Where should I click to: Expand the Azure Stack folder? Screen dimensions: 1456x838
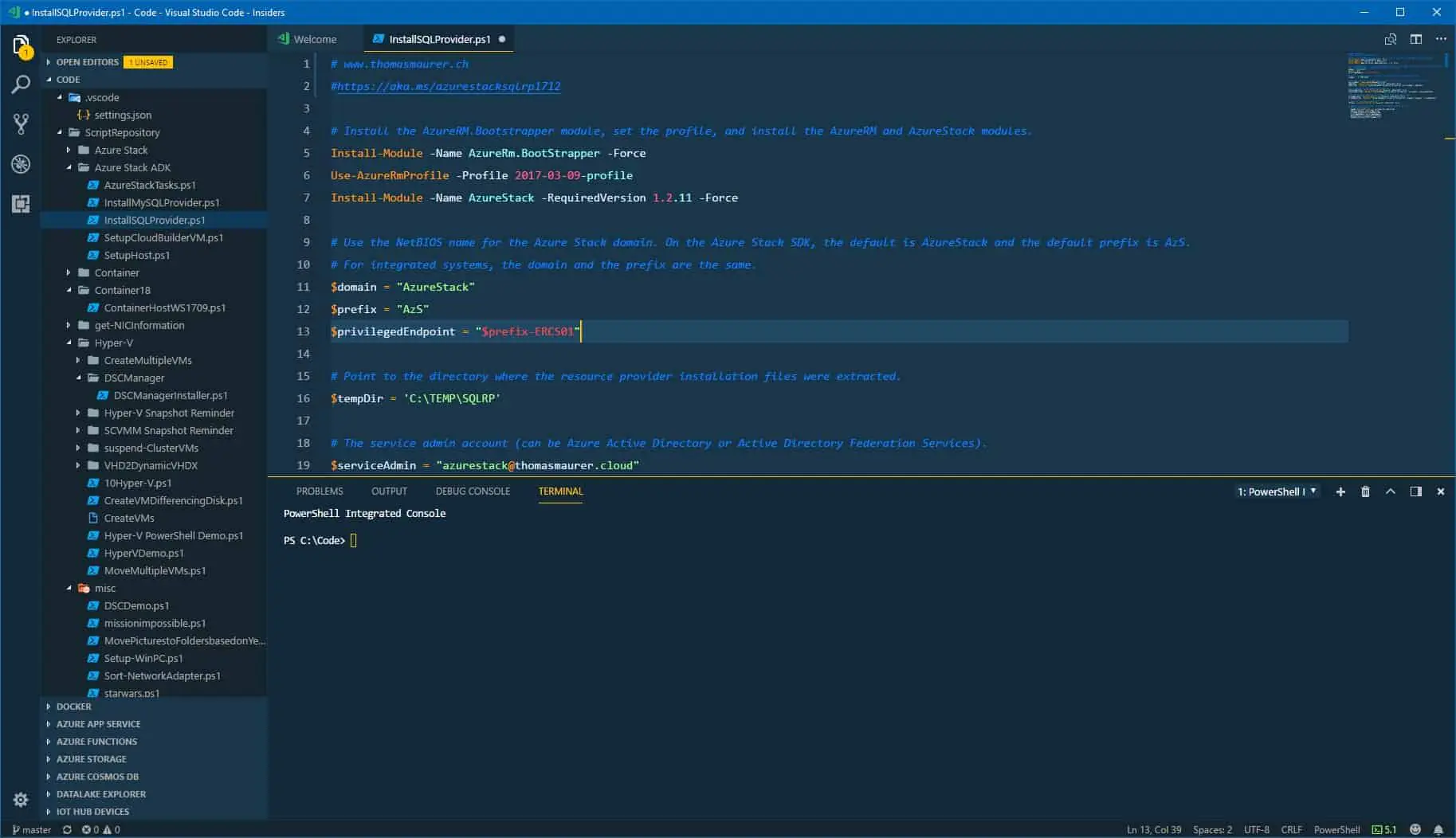120,150
